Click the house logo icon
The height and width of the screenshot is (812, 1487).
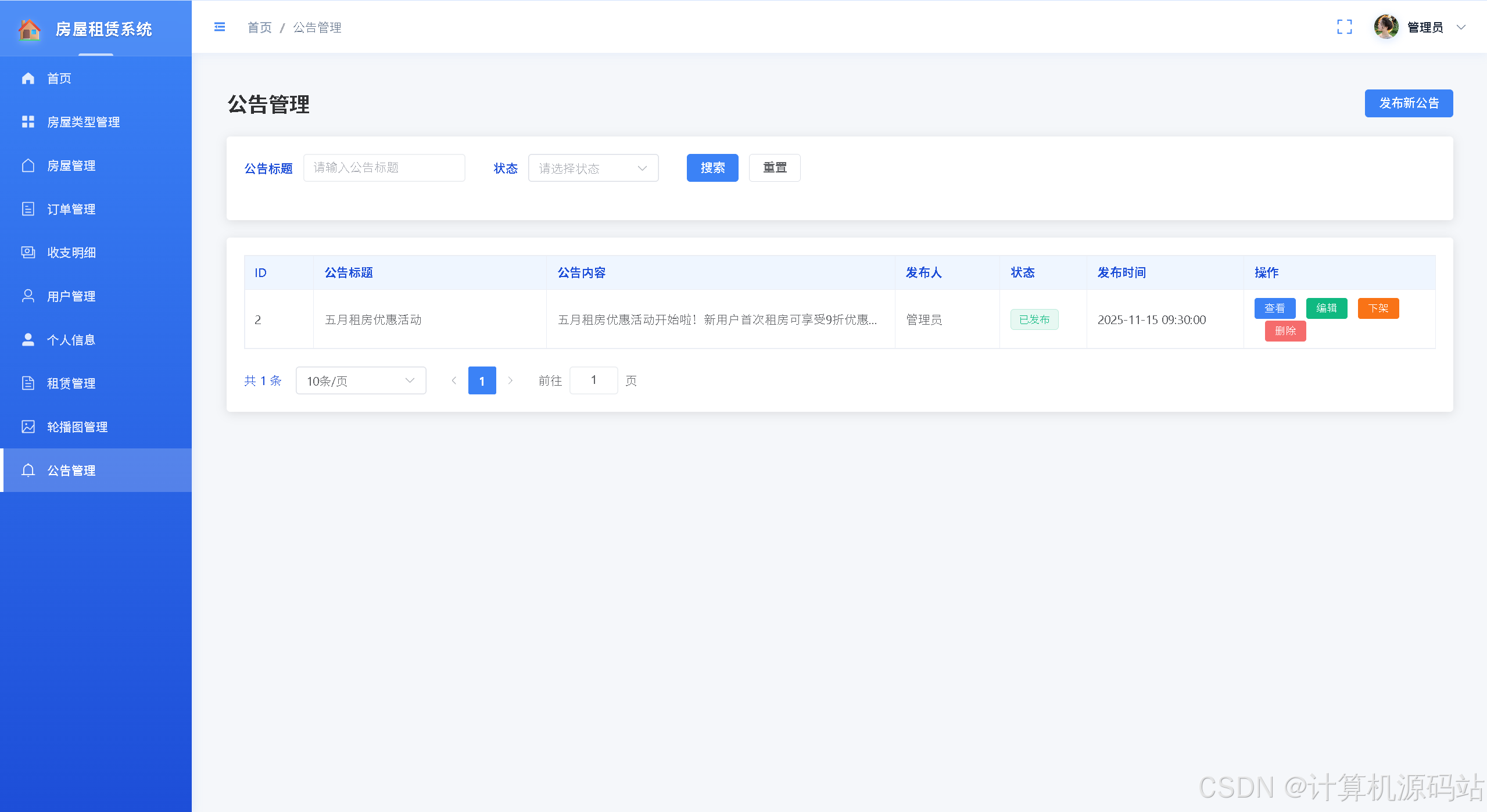point(29,28)
